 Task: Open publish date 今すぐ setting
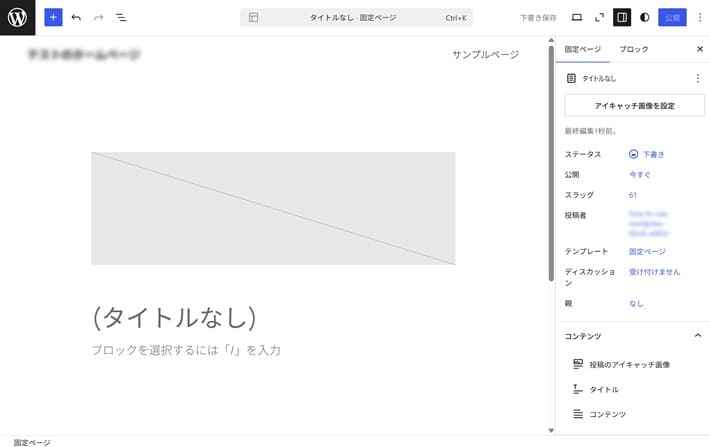click(639, 174)
